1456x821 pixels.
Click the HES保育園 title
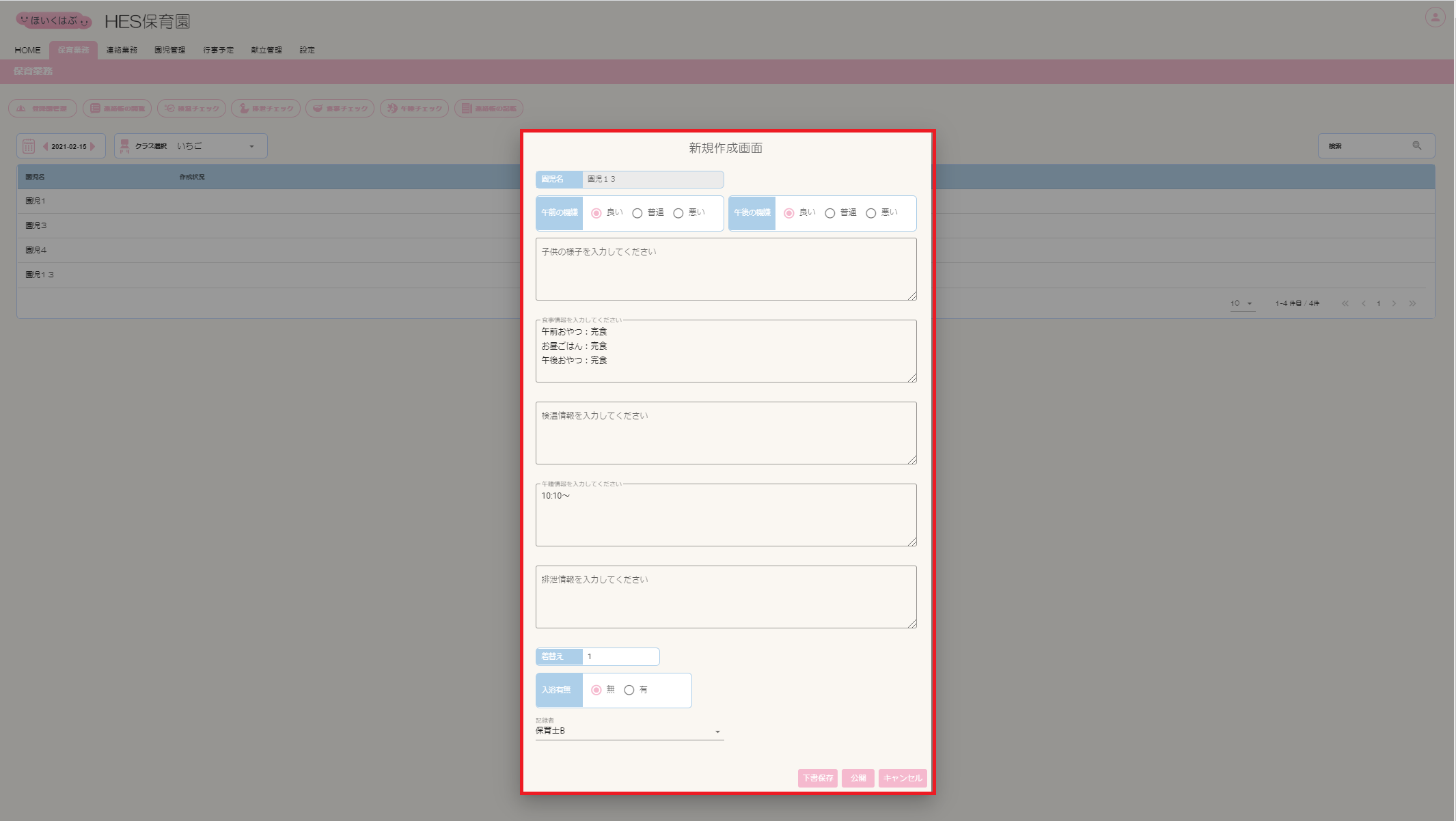[148, 21]
